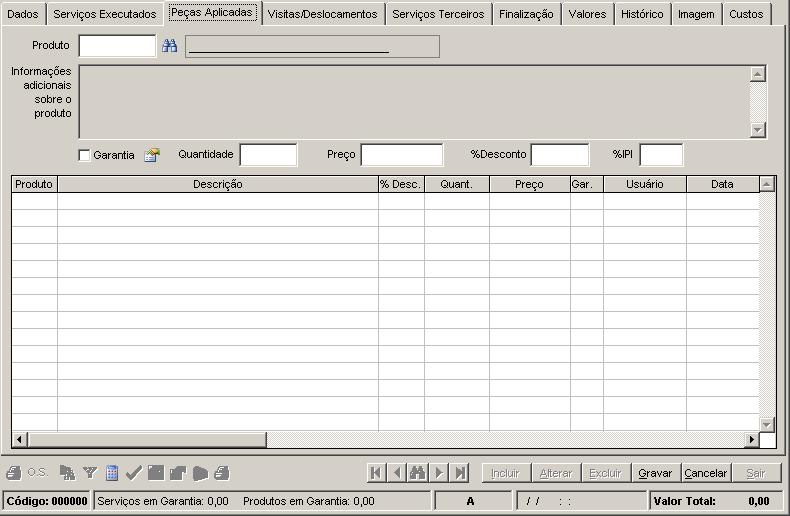Click the Produto column header
Screen dimensions: 790x516
34,184
